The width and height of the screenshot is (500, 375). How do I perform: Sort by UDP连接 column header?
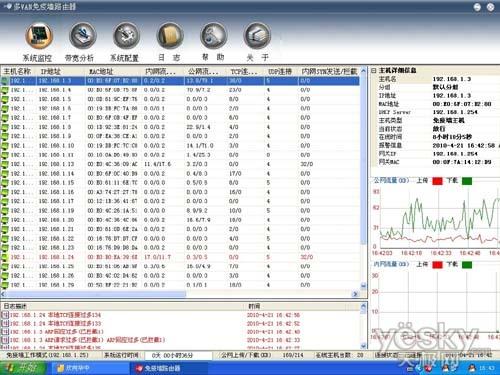[x=280, y=71]
